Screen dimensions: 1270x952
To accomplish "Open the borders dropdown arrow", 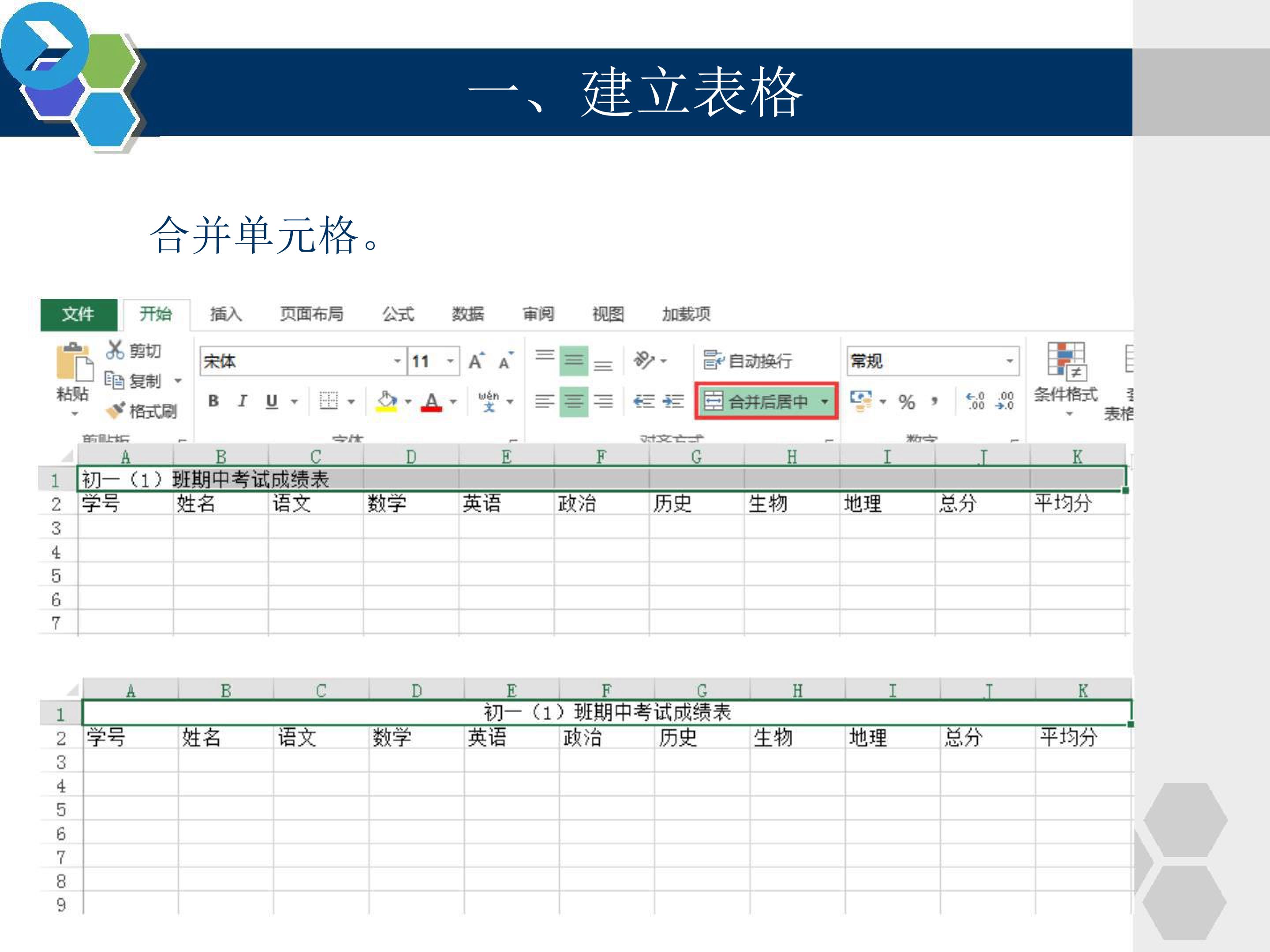I will (351, 401).
